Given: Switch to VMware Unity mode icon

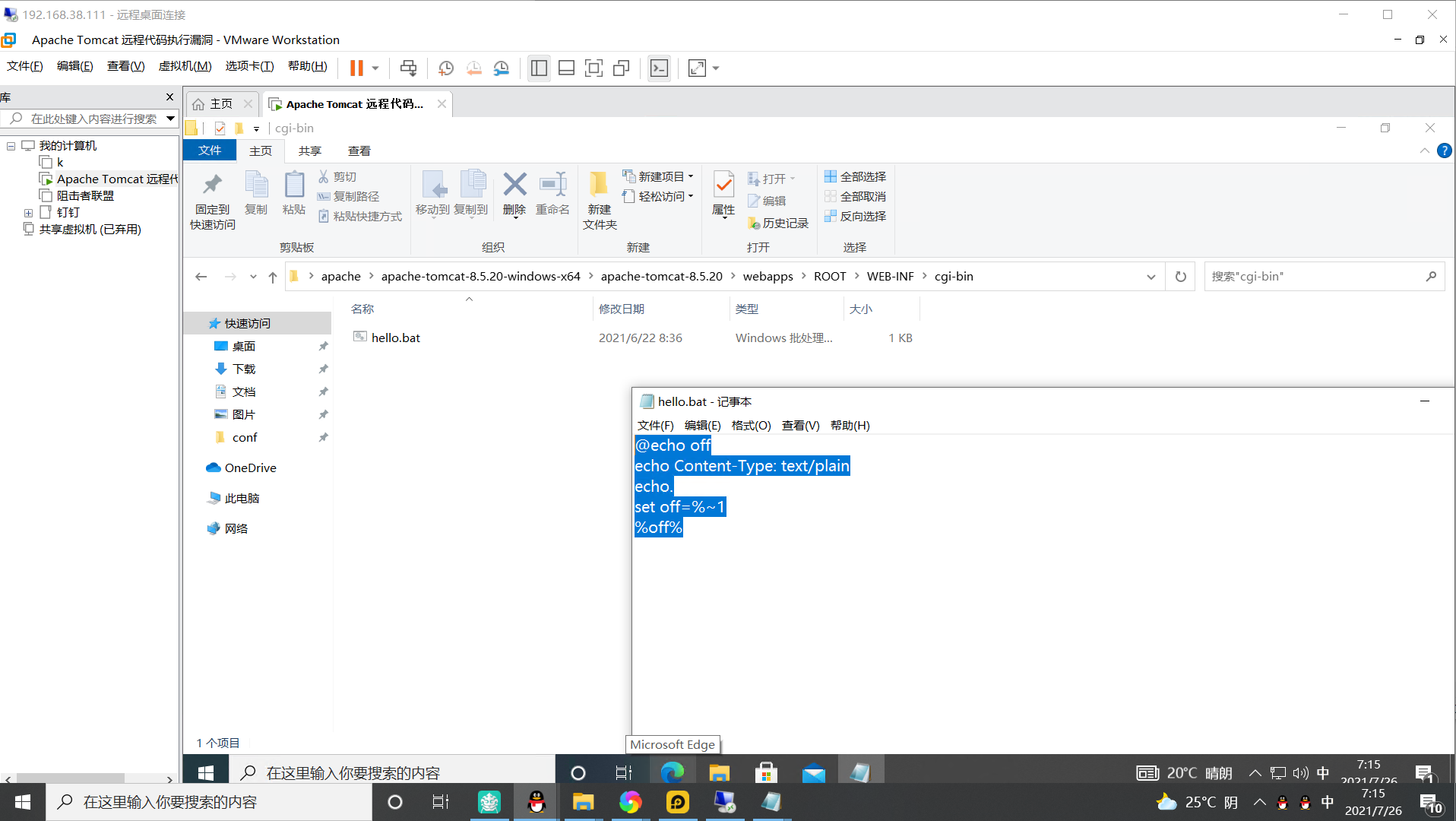Looking at the screenshot, I should [x=621, y=68].
